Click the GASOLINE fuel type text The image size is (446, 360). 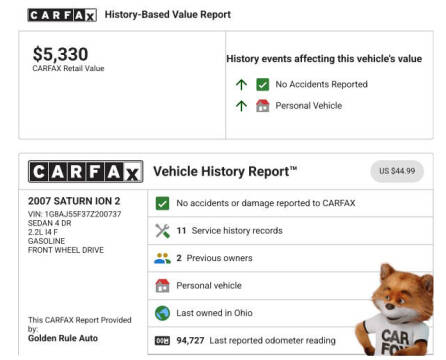[46, 241]
